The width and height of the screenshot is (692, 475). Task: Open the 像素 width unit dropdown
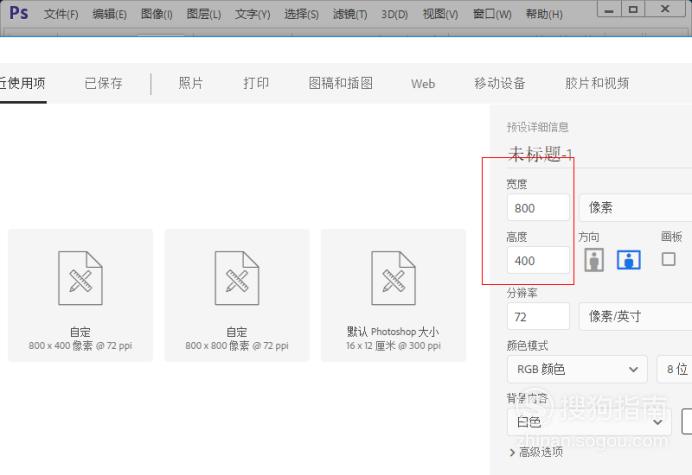click(636, 207)
